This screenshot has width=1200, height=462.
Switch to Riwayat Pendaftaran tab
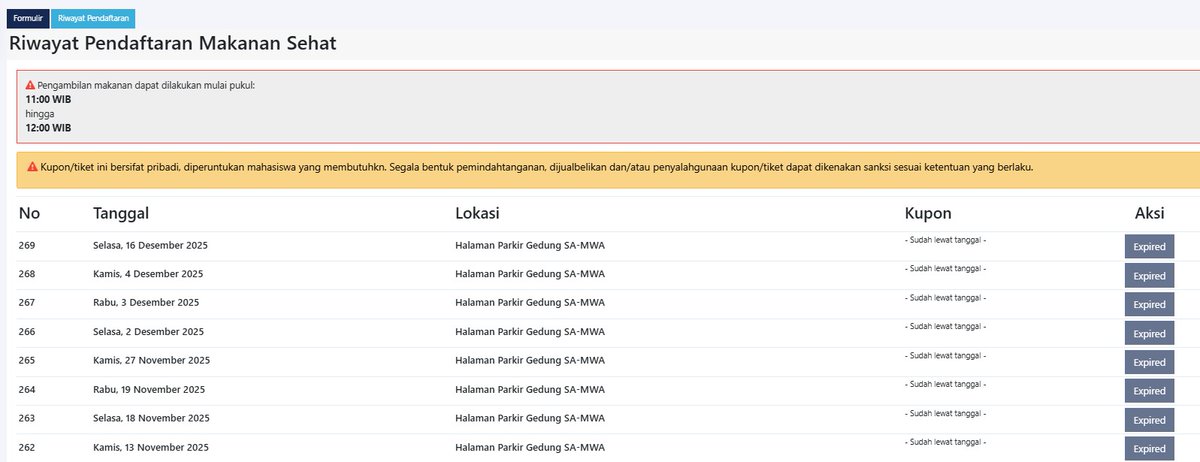93,18
